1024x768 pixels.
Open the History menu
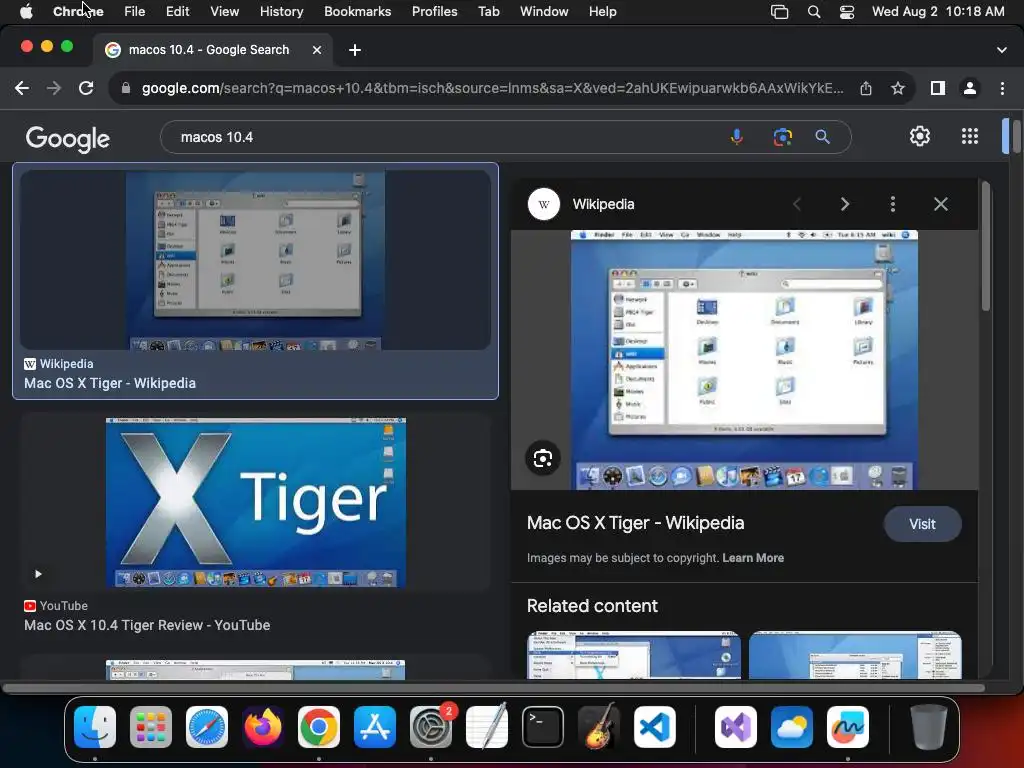(281, 12)
